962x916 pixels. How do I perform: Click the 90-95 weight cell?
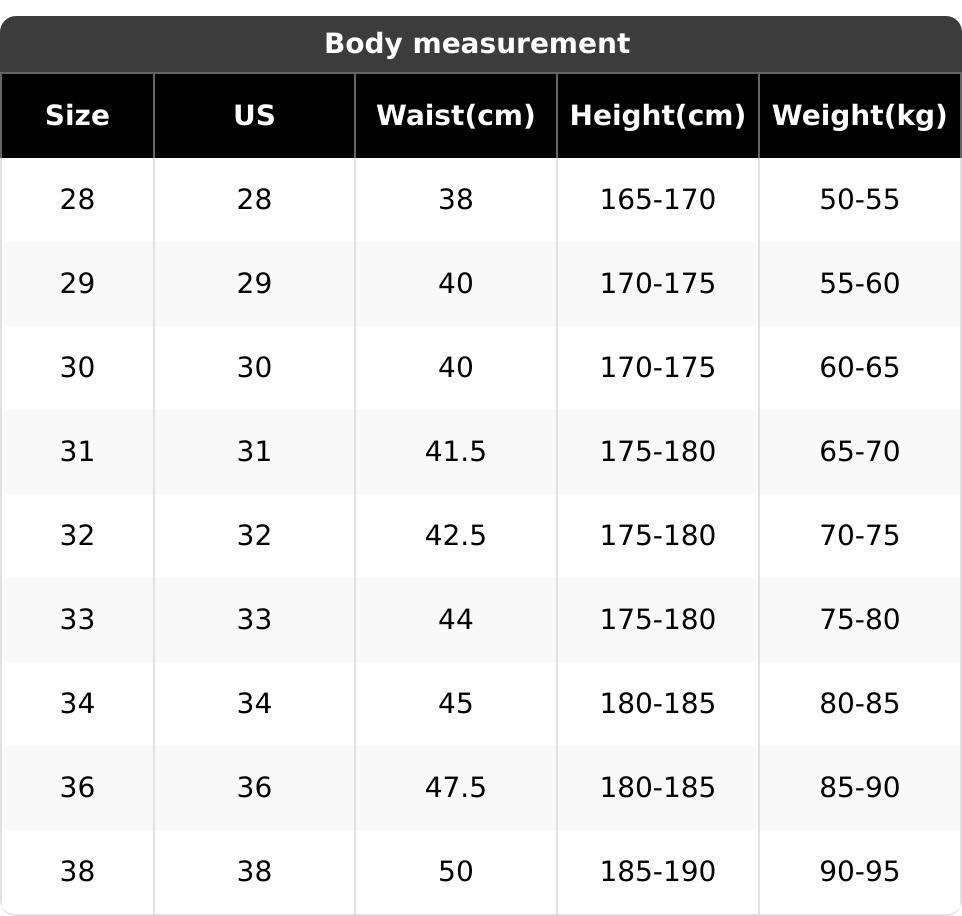[x=859, y=872]
